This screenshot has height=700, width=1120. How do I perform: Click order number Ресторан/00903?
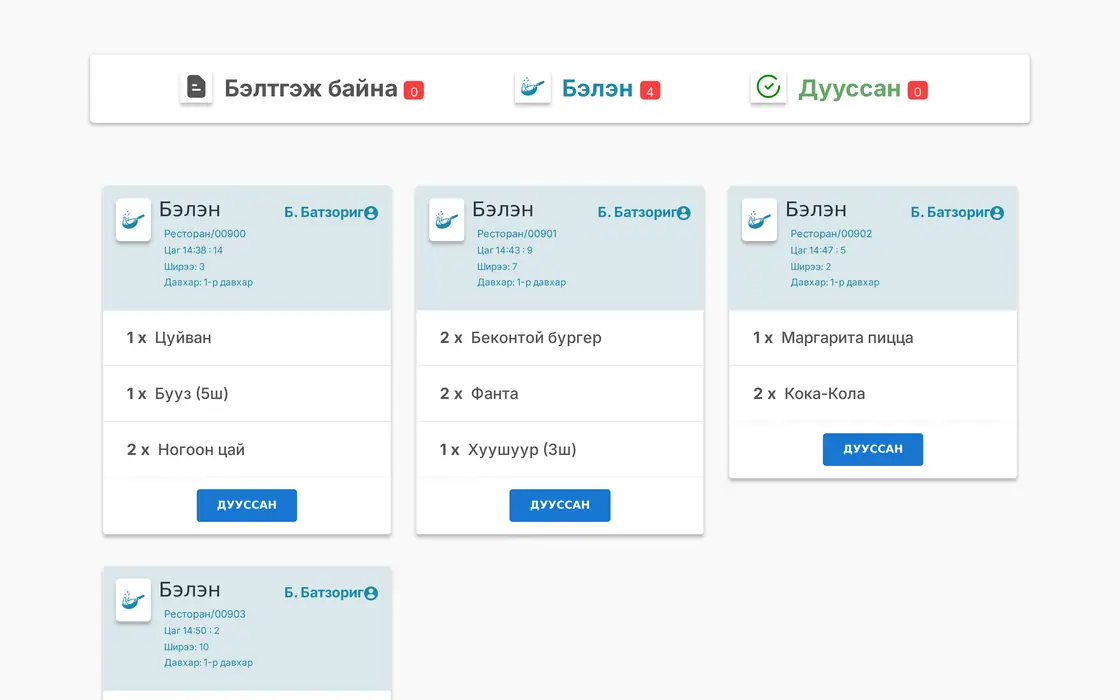pyautogui.click(x=205, y=614)
